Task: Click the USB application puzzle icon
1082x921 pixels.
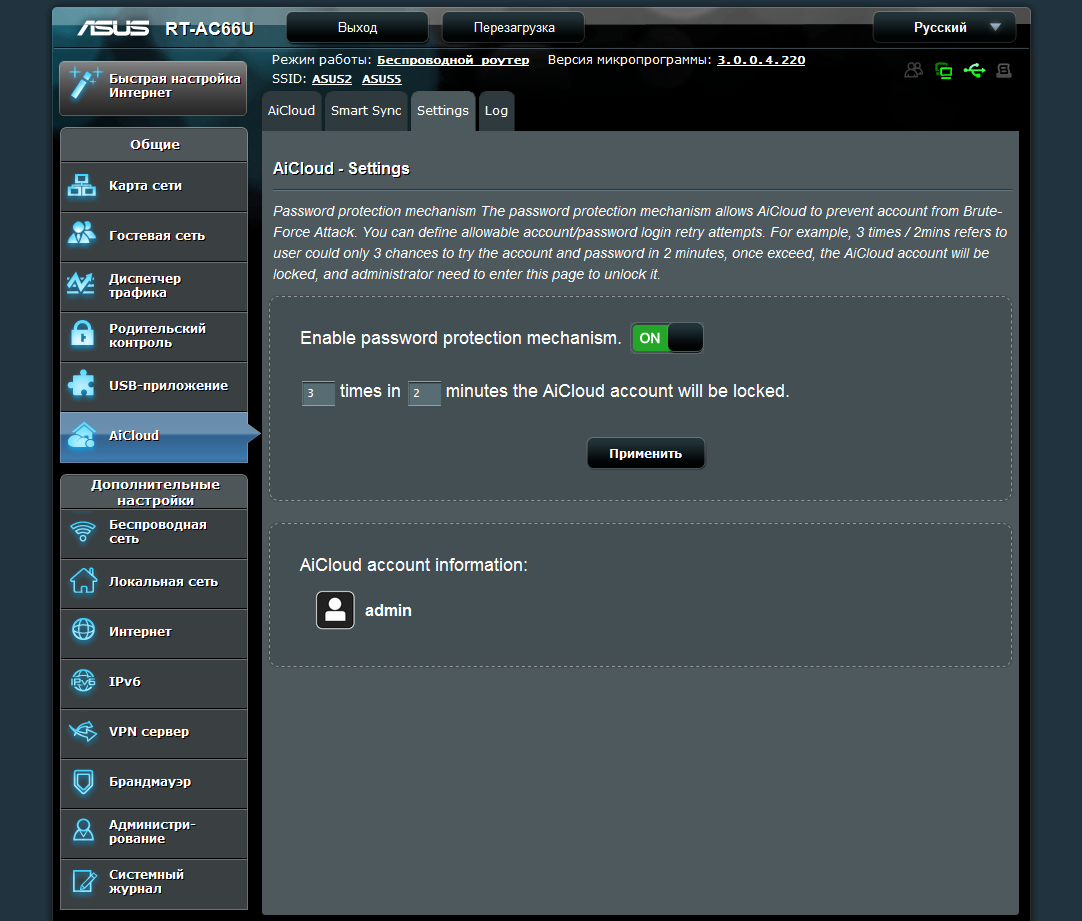Action: (x=82, y=384)
